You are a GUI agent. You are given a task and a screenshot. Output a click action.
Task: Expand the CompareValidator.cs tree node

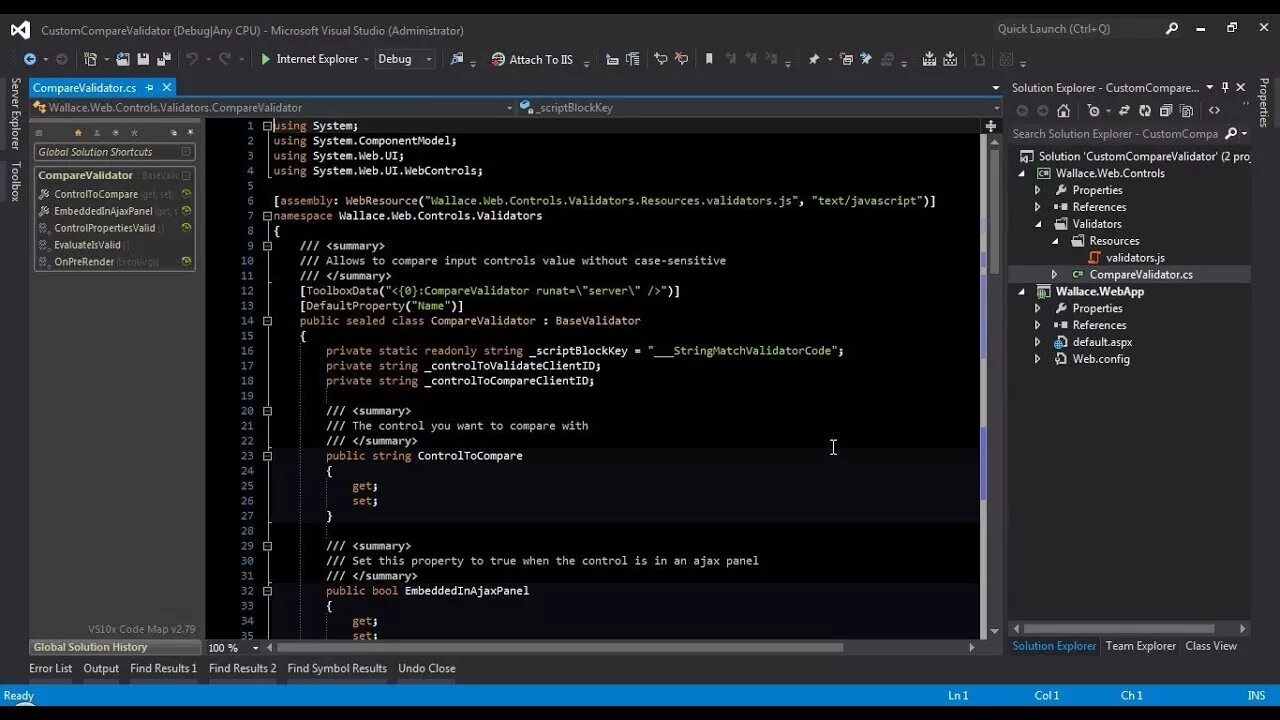tap(1054, 274)
